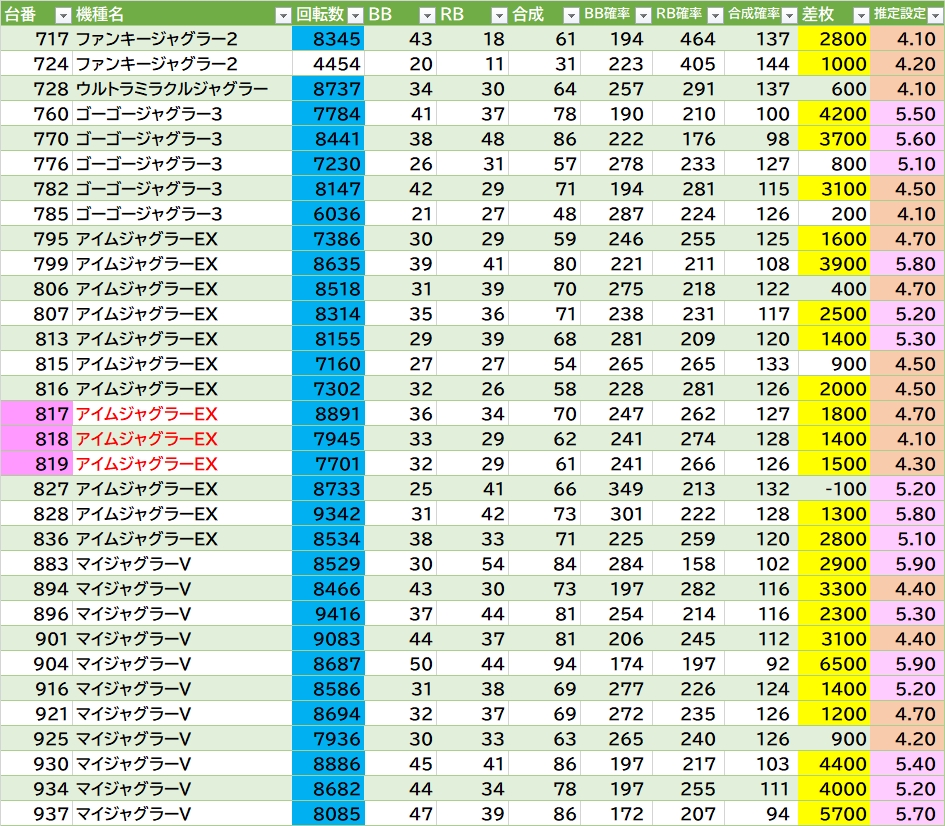Select the RB確率 cell 464
This screenshot has width=945, height=826.
[x=688, y=39]
